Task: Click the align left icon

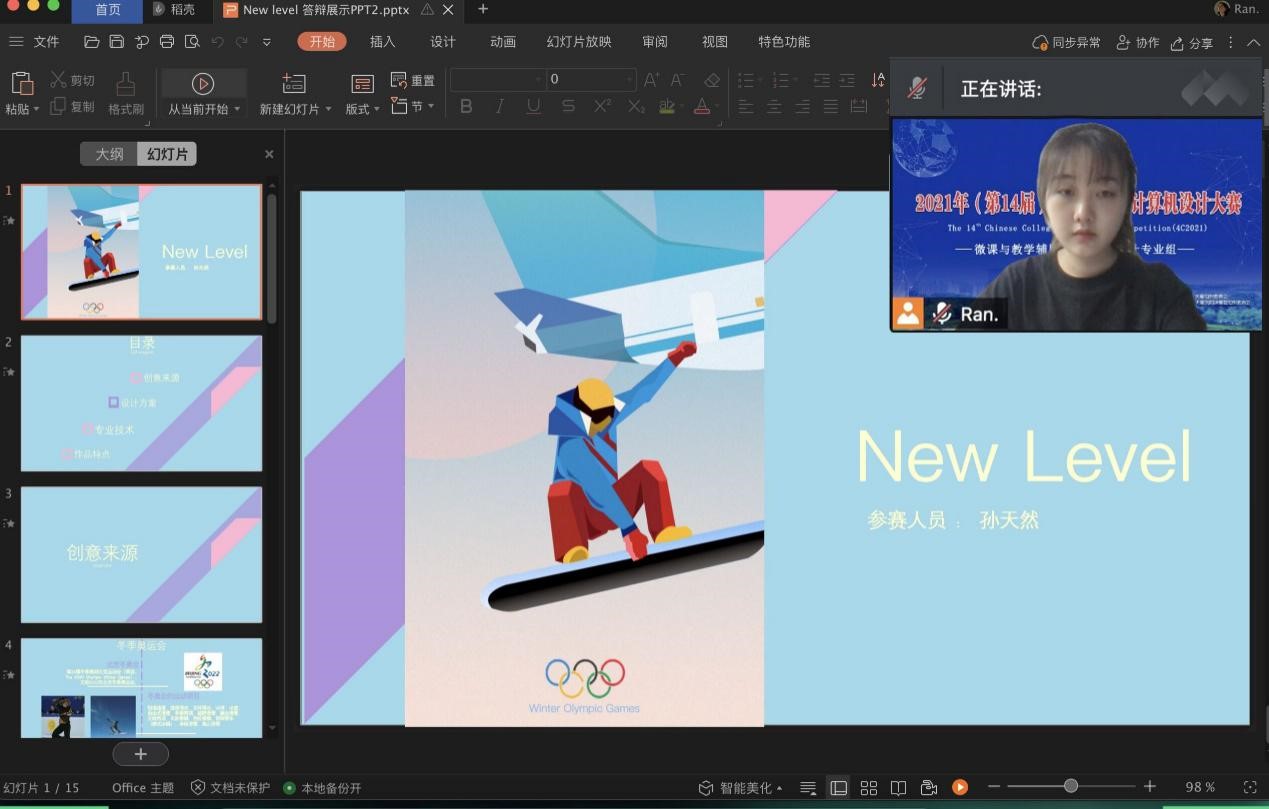Action: [x=746, y=106]
